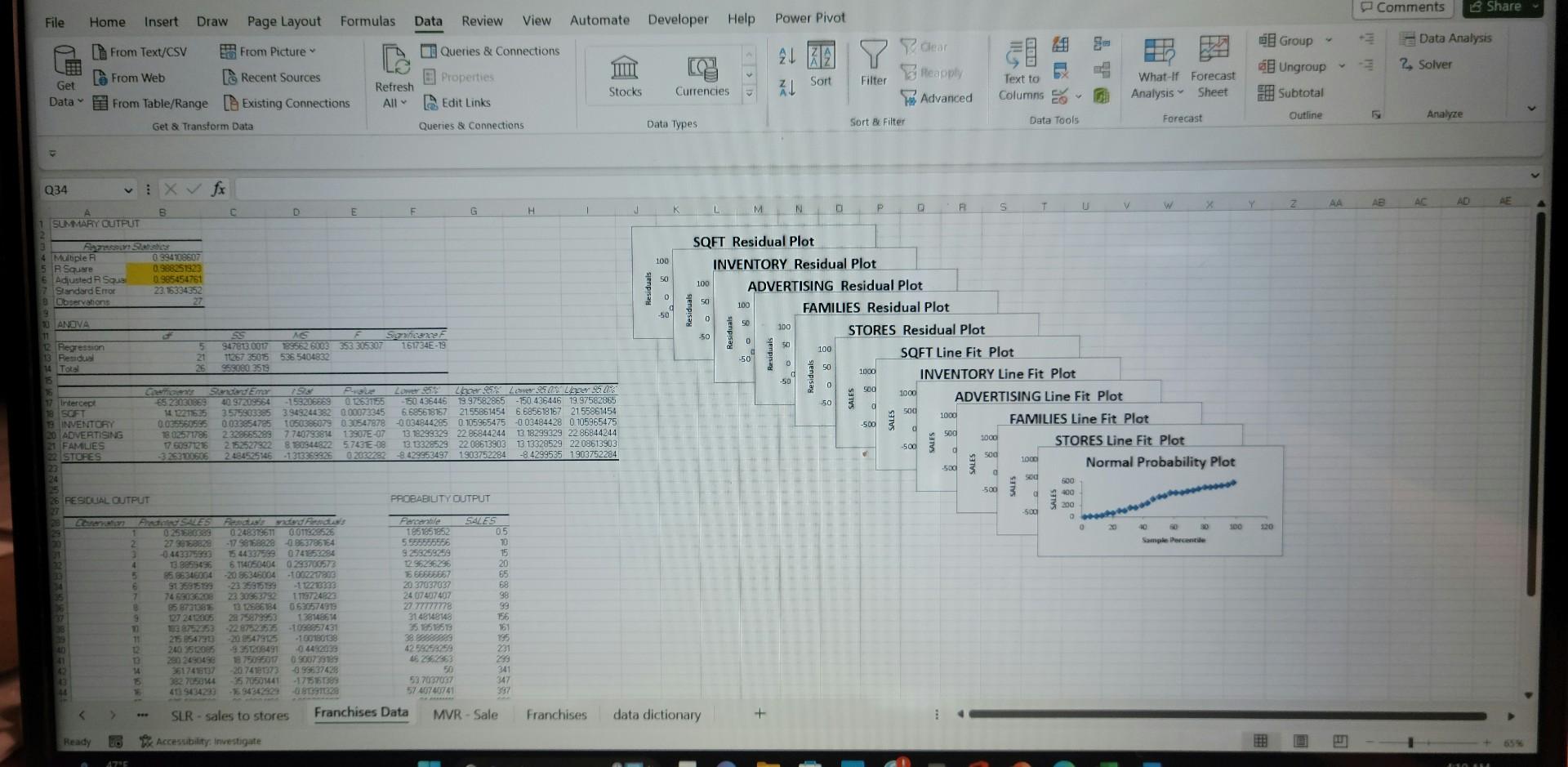Screen dimensions: 1568x767
Task: Open the Franchises sheet tab
Action: coord(556,714)
